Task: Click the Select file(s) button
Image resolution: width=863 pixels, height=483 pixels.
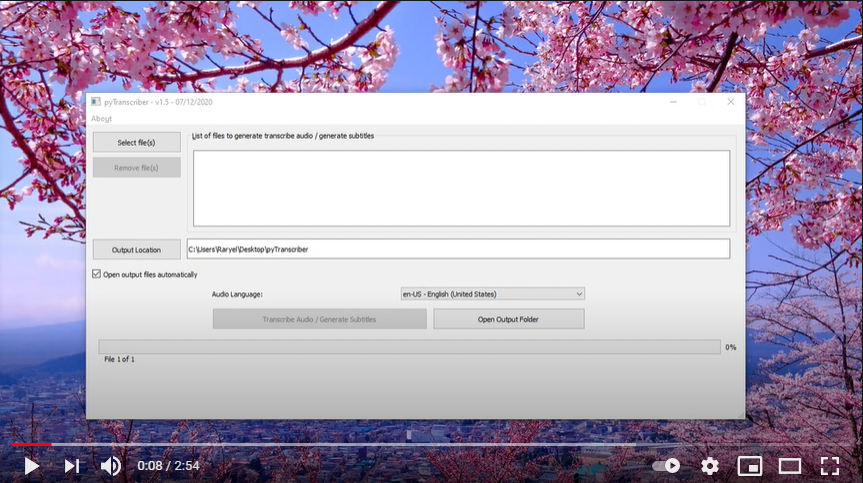Action: 137,143
